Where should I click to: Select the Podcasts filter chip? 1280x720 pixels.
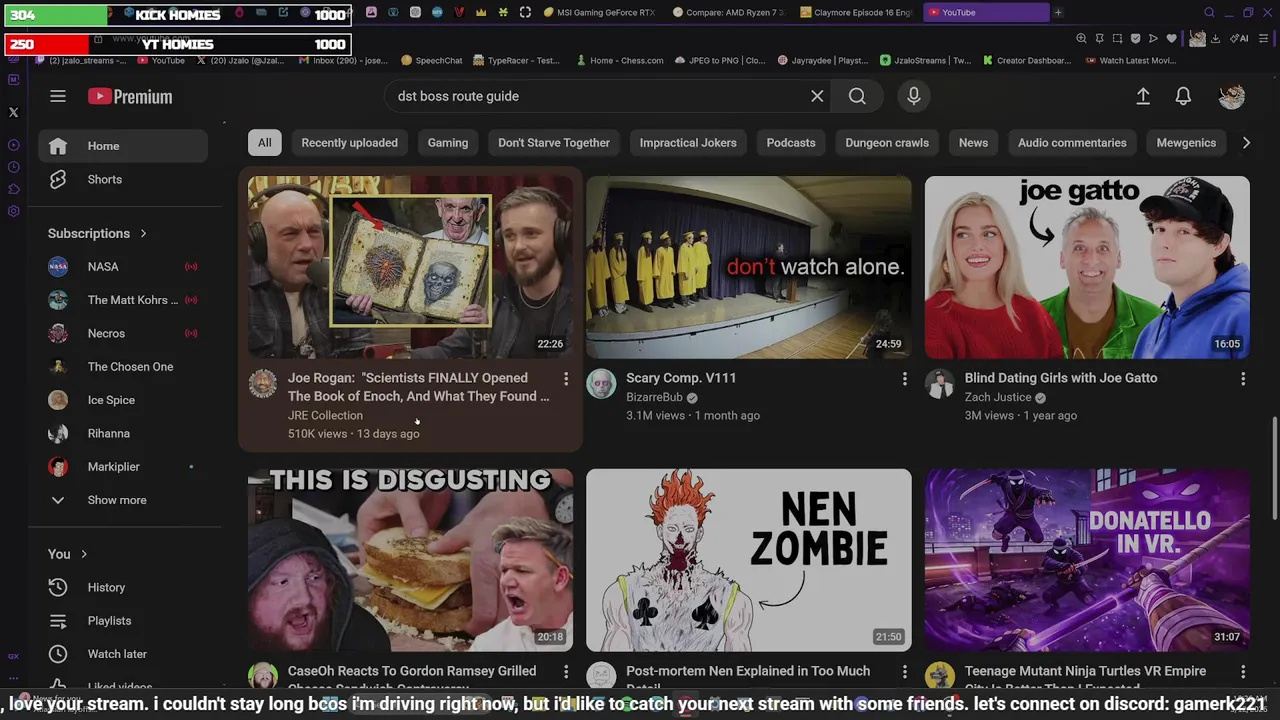pyautogui.click(x=791, y=143)
